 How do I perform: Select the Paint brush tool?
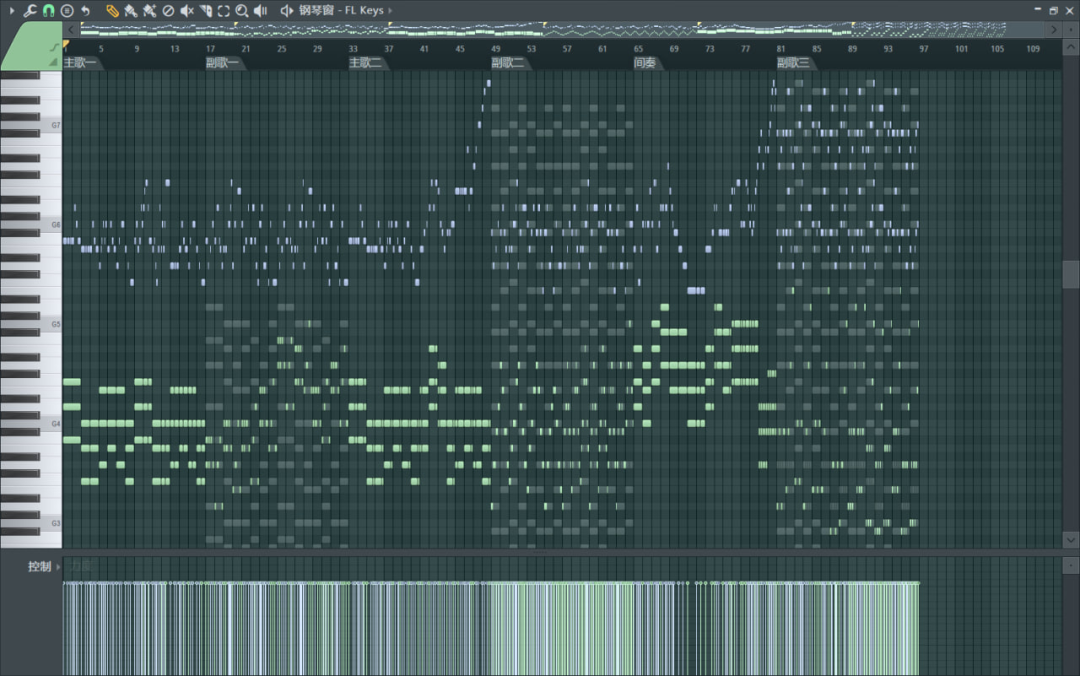coord(130,10)
